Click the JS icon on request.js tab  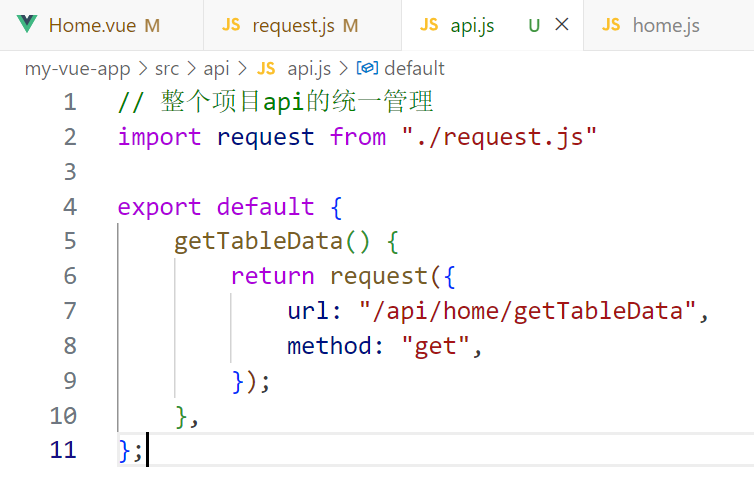pyautogui.click(x=231, y=25)
